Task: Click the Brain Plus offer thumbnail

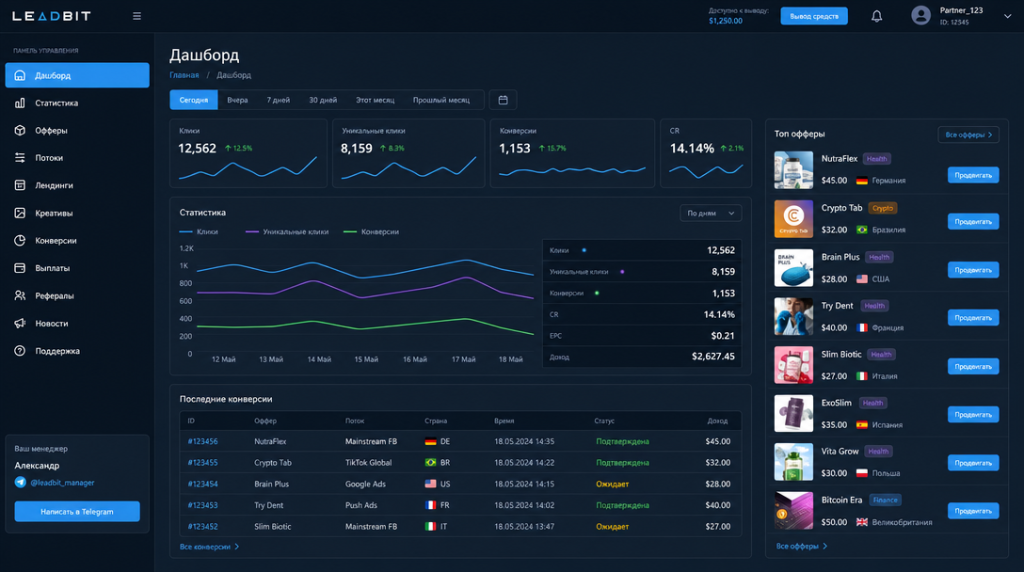Action: point(793,268)
